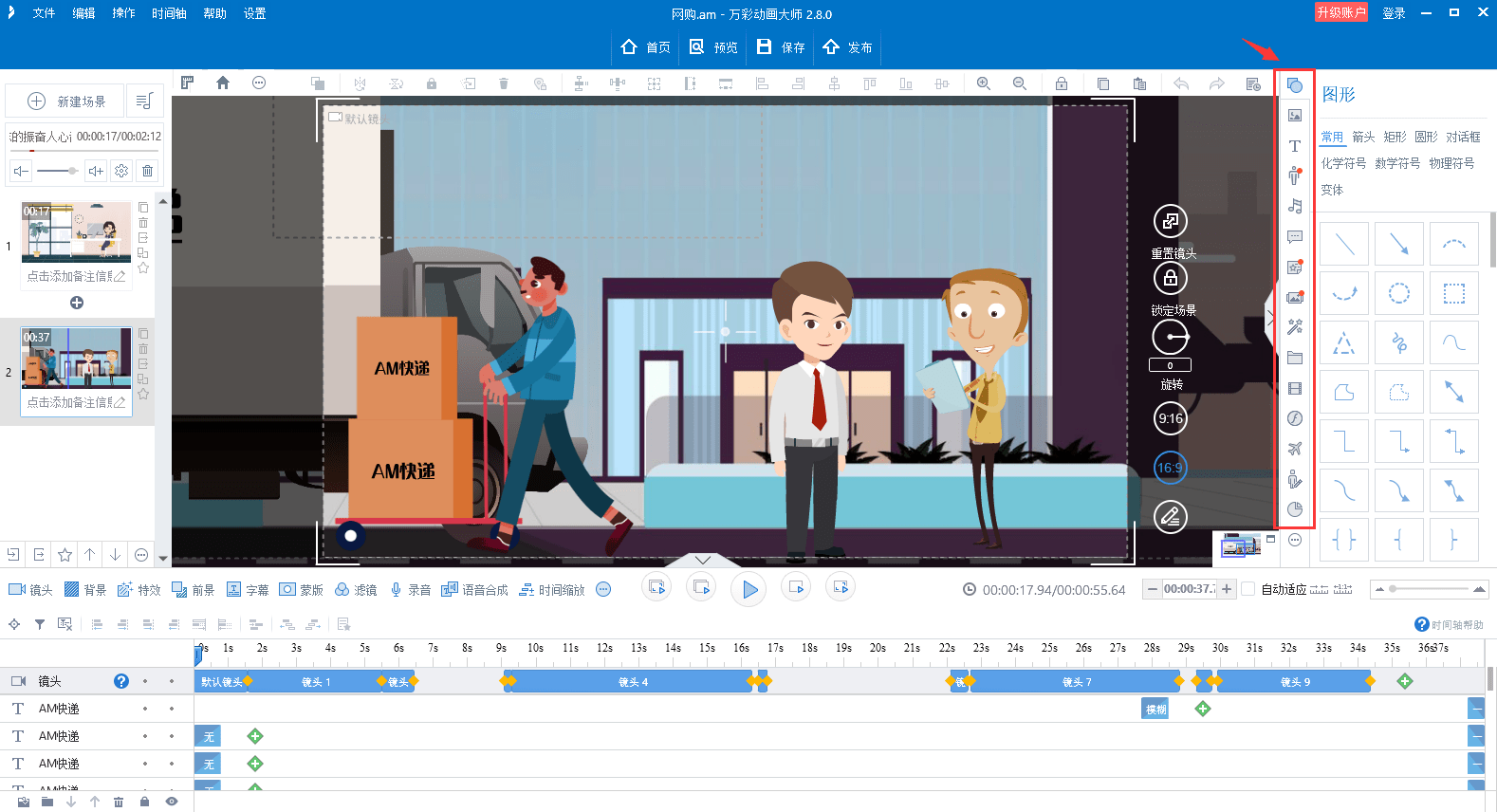Toggle visibility eye icon at timeline bottom
The height and width of the screenshot is (812, 1497).
pyautogui.click(x=172, y=802)
